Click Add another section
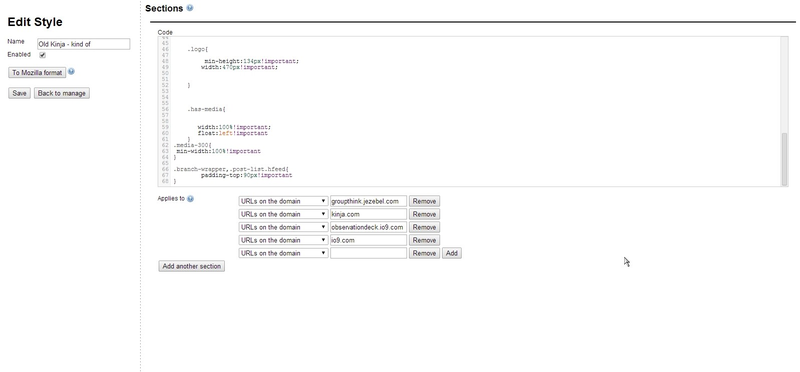This screenshot has width=800, height=372. pos(191,266)
